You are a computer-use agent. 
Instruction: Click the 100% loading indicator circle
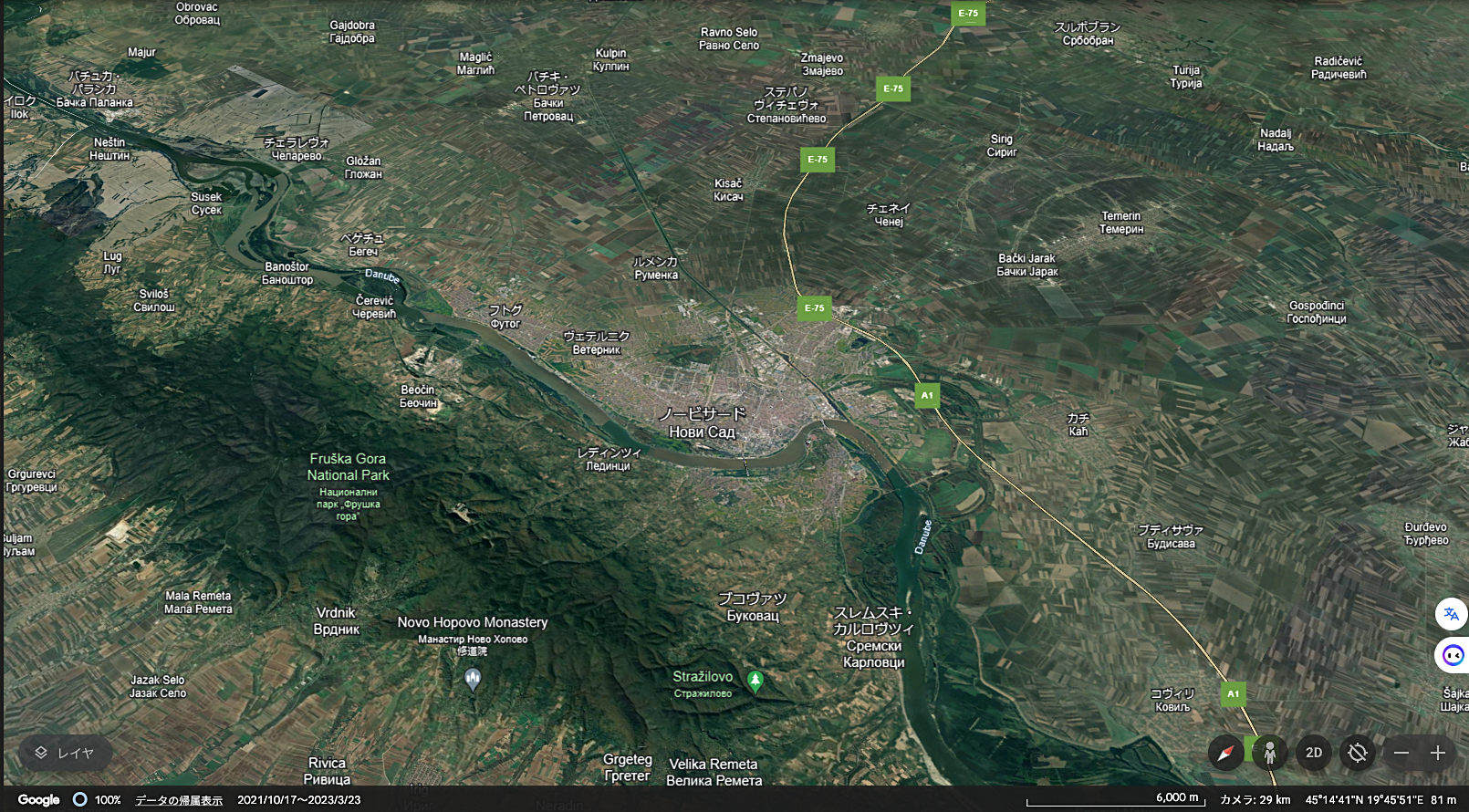80,800
